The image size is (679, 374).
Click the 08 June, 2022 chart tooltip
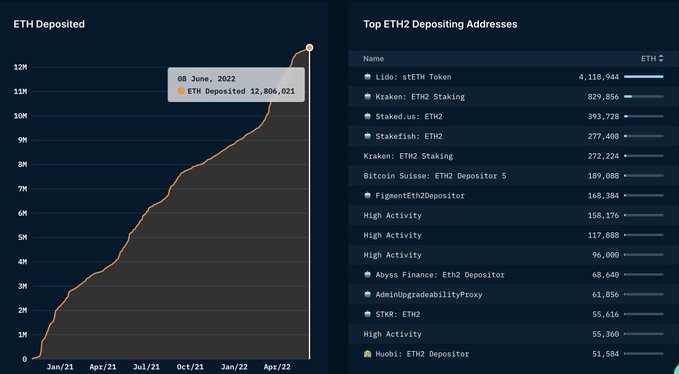pos(236,85)
